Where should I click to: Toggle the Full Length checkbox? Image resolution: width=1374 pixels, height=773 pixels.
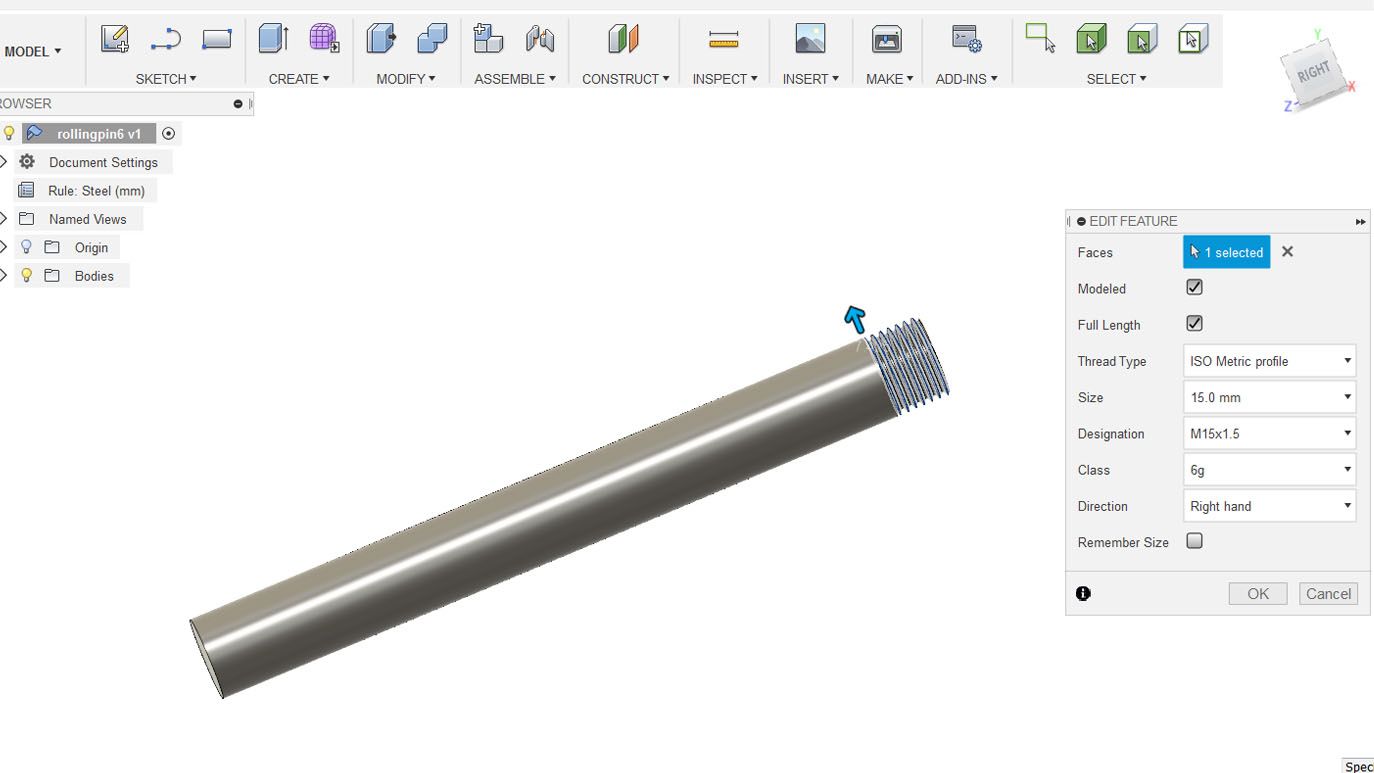[1194, 323]
